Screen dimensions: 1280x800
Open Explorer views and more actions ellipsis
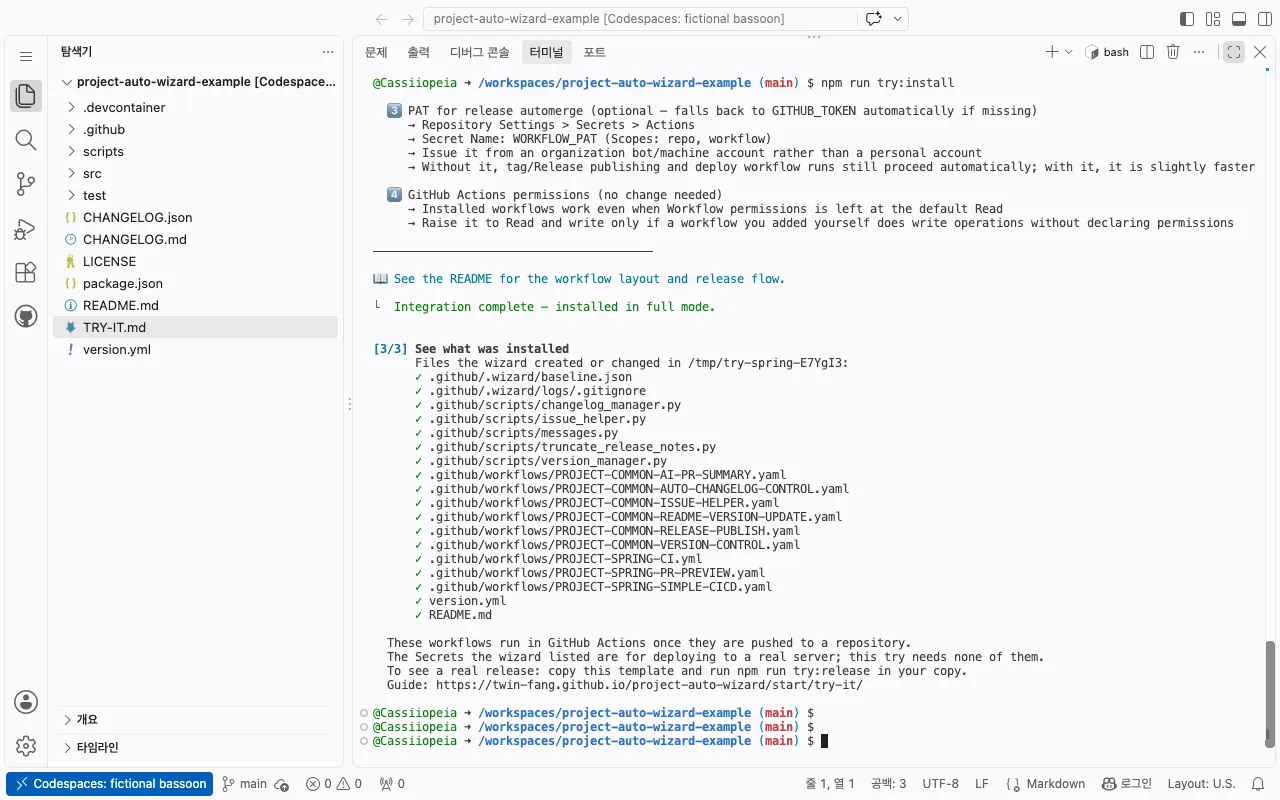click(328, 52)
